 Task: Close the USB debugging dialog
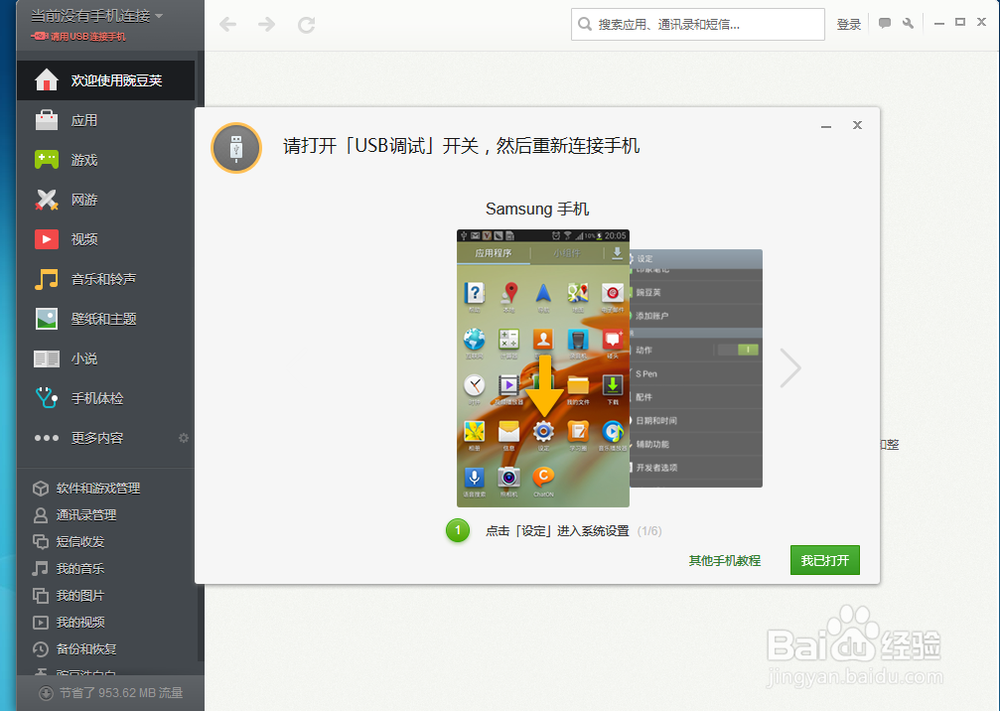(857, 125)
